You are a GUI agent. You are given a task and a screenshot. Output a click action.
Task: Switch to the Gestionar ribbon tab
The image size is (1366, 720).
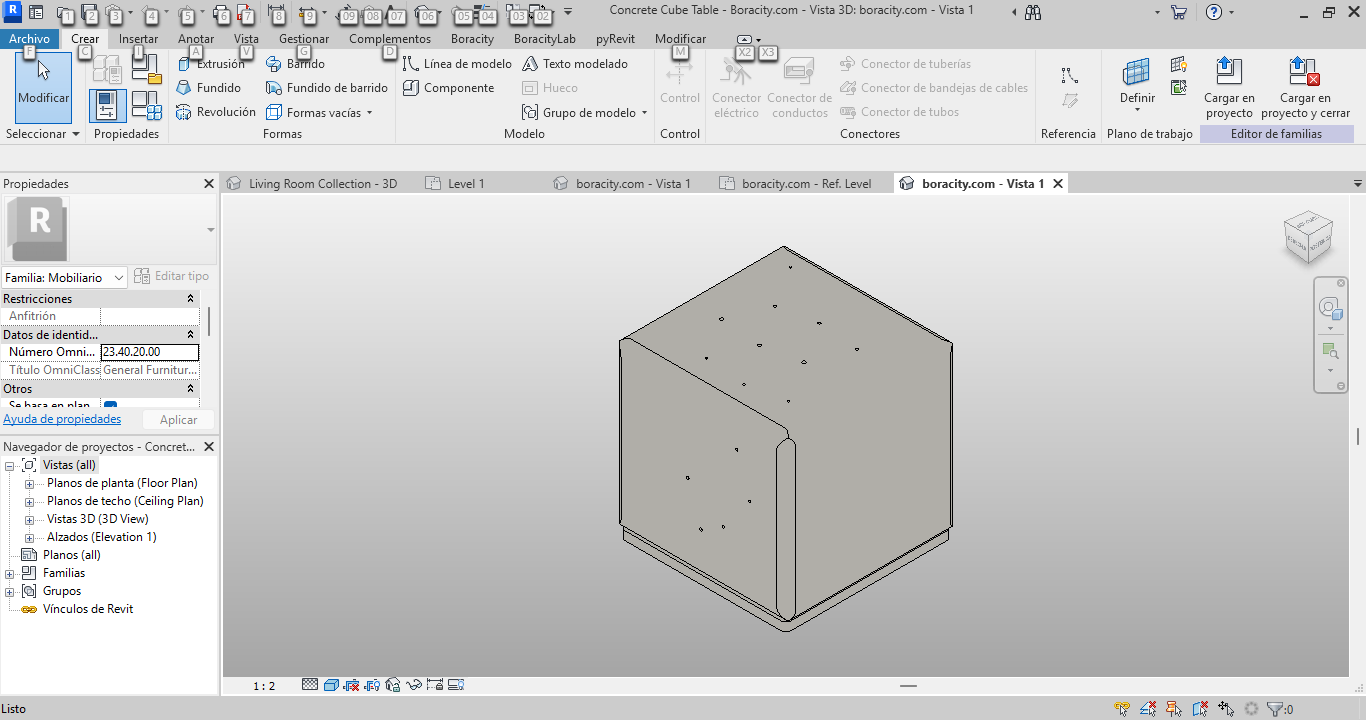[x=304, y=39]
